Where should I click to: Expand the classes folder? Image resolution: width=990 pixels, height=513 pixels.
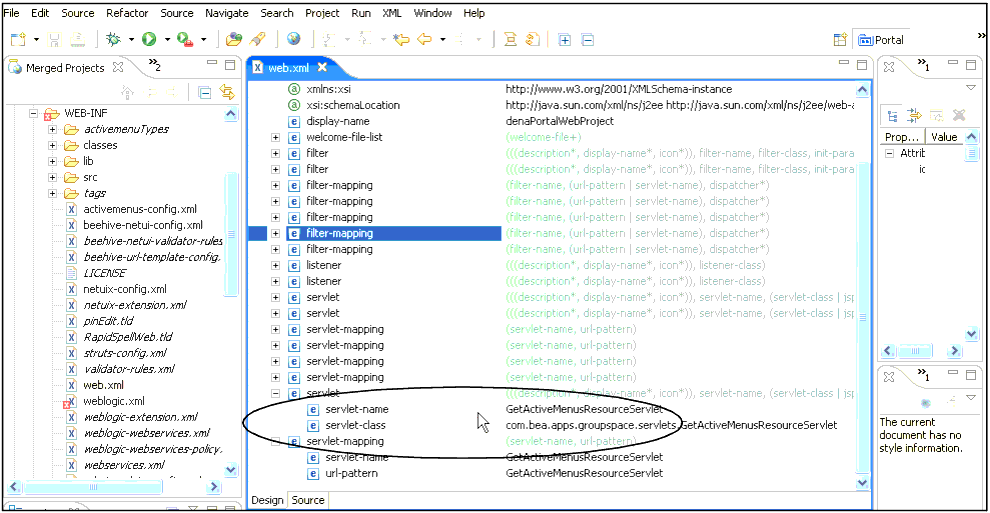pos(52,145)
